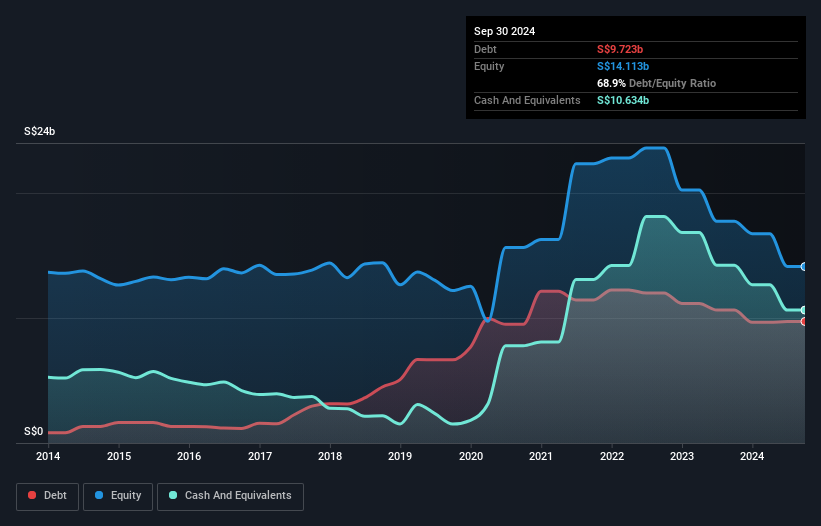Select the 2019 x-axis label

point(400,456)
